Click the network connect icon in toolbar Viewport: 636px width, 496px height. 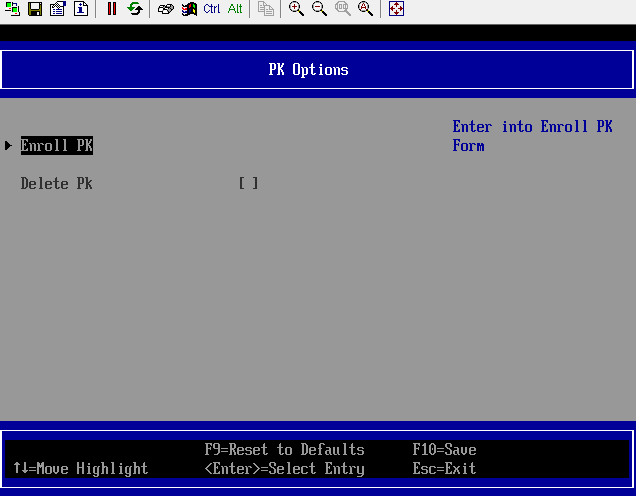click(12, 9)
